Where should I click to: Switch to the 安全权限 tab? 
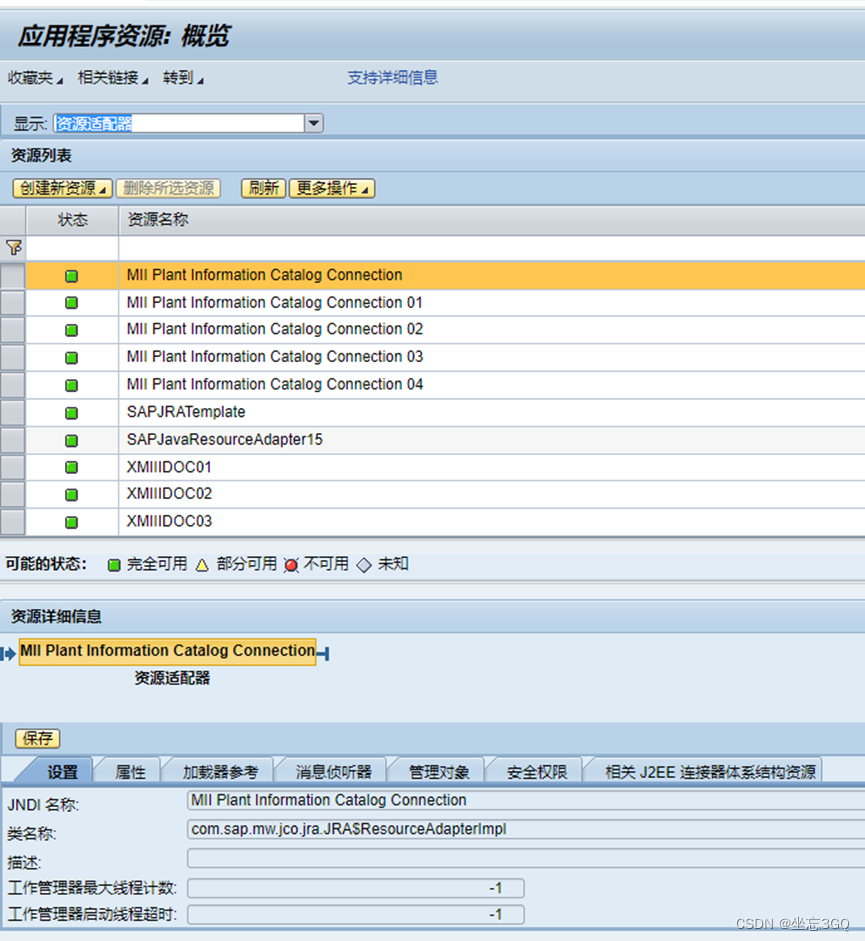tap(534, 770)
